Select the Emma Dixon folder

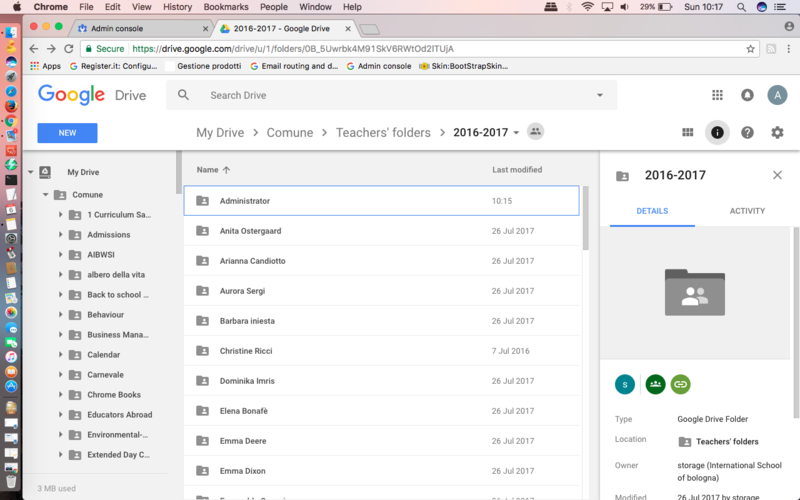(x=381, y=471)
